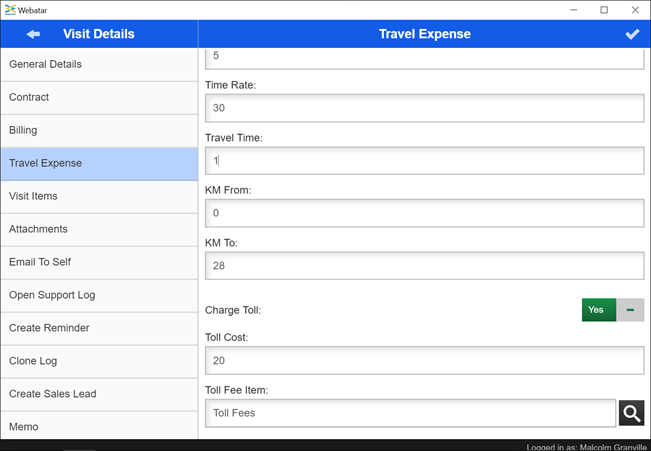Select Travel Expense menu item
Screen dimensions: 651x451
pos(98,163)
